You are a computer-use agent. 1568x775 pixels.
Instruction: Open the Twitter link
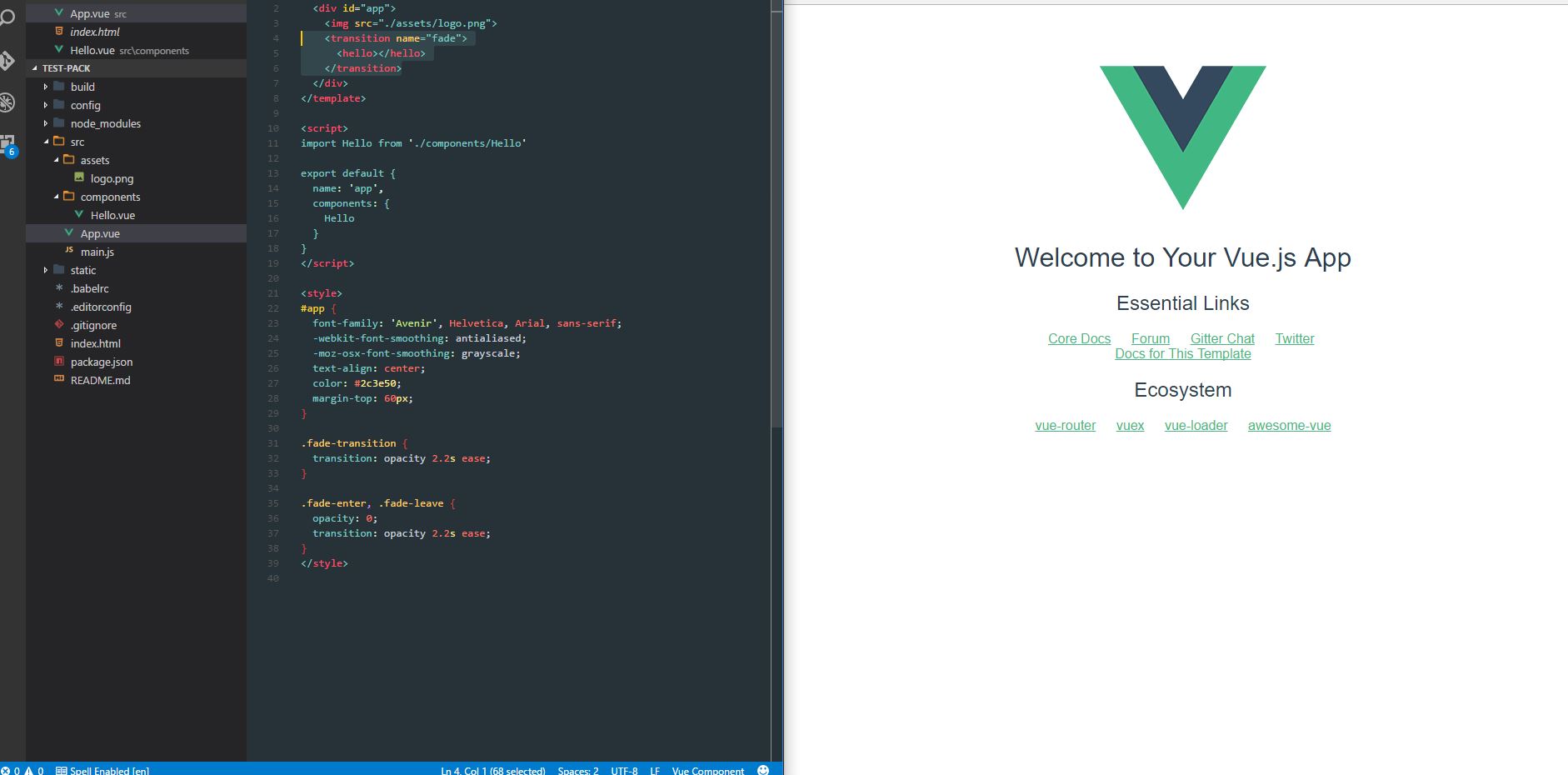tap(1295, 338)
